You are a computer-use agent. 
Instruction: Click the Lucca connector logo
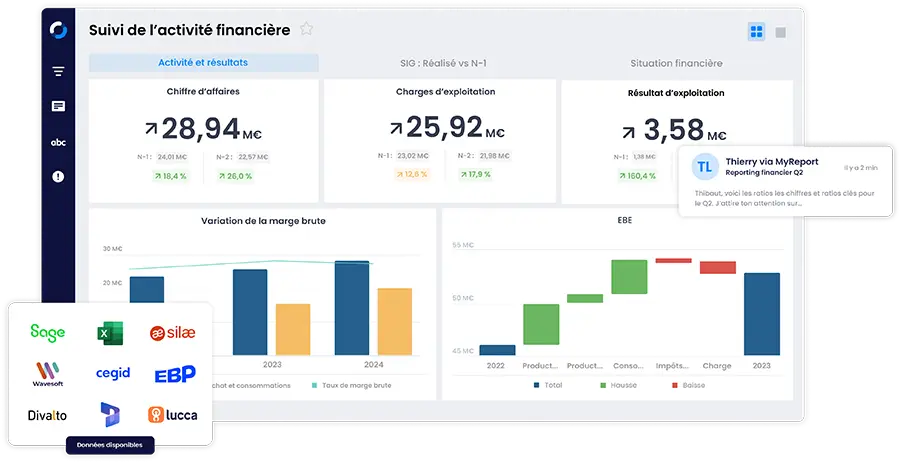pyautogui.click(x=173, y=414)
